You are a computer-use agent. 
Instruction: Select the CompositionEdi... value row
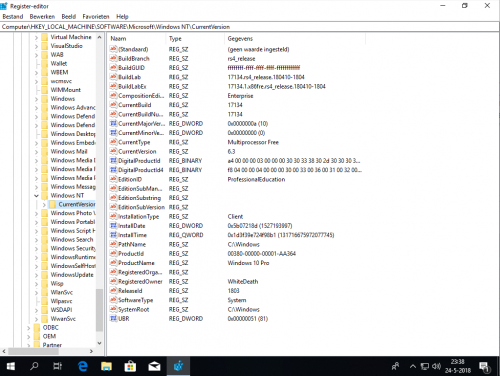(237, 96)
